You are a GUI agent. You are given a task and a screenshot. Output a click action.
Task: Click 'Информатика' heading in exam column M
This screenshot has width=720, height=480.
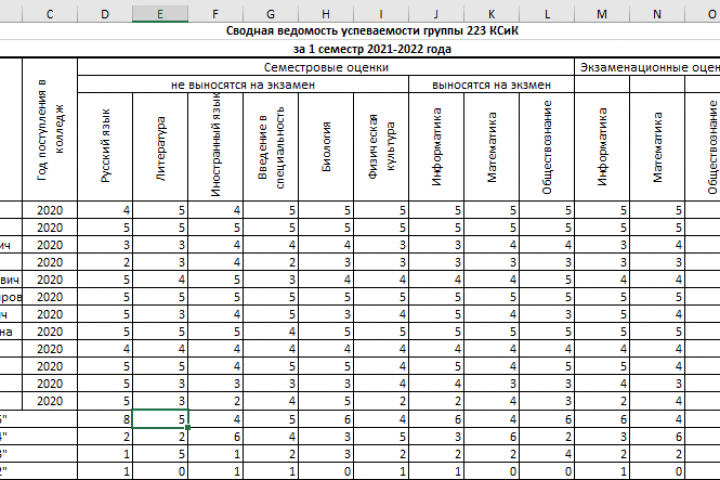pos(602,147)
